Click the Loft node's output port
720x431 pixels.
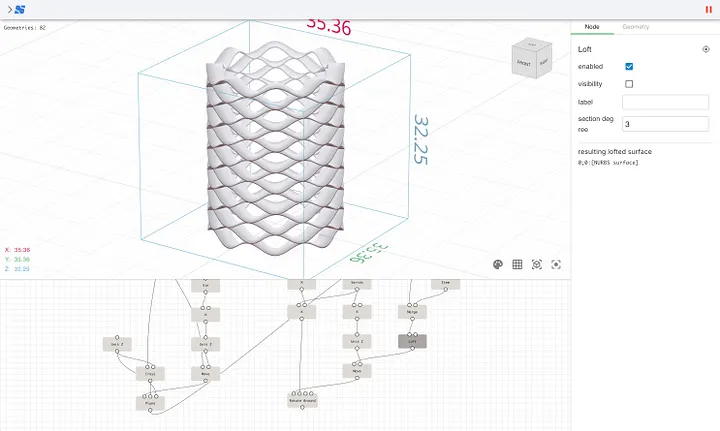(412, 349)
